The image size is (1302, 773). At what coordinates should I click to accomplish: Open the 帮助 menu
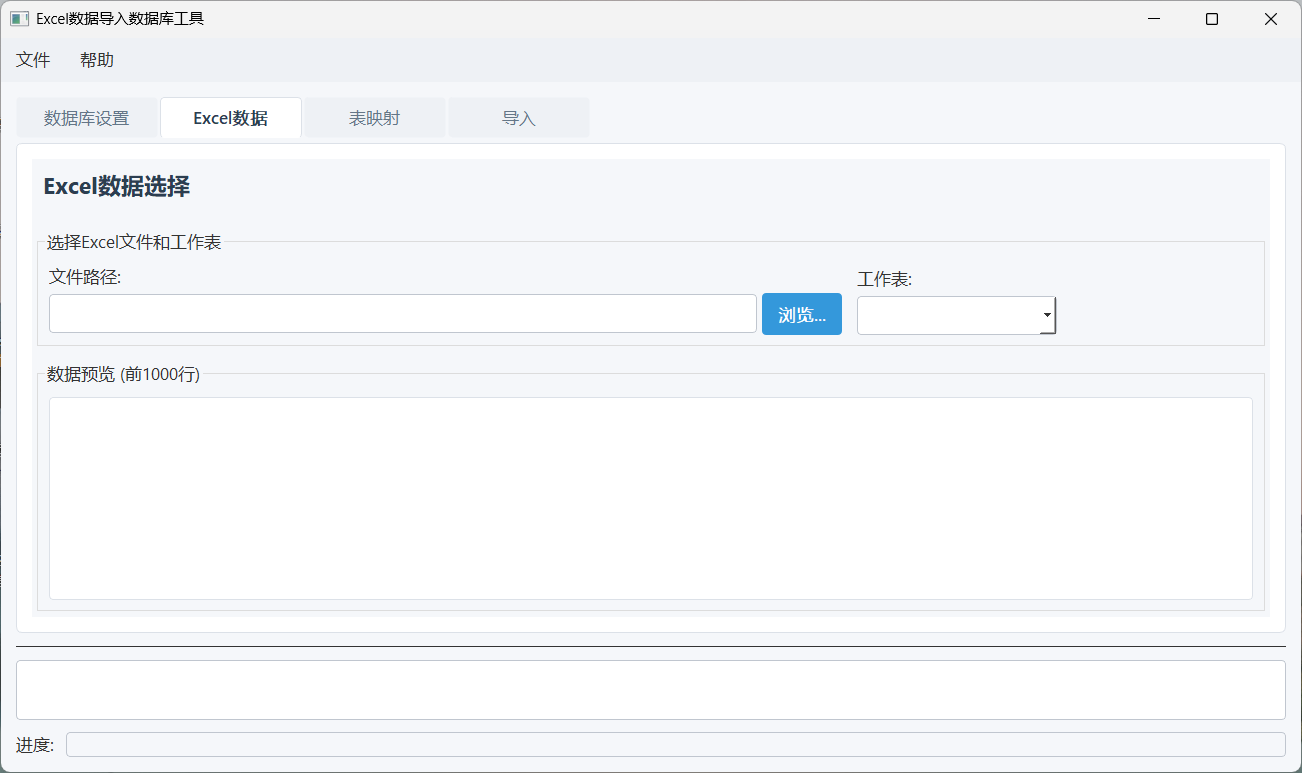(97, 60)
